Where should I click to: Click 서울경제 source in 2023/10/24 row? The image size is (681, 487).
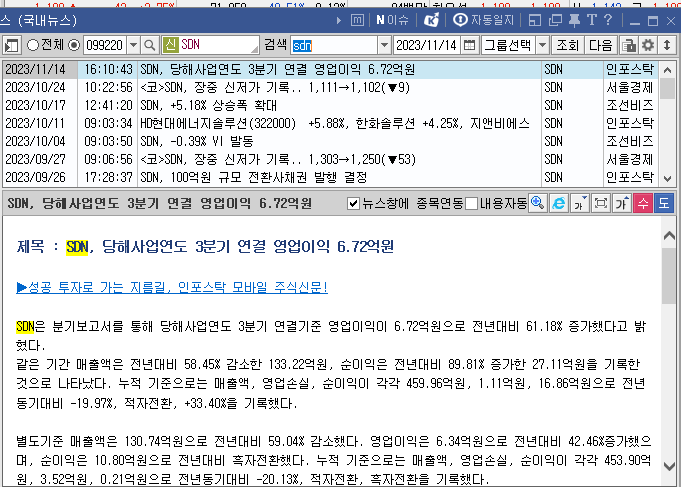point(630,87)
